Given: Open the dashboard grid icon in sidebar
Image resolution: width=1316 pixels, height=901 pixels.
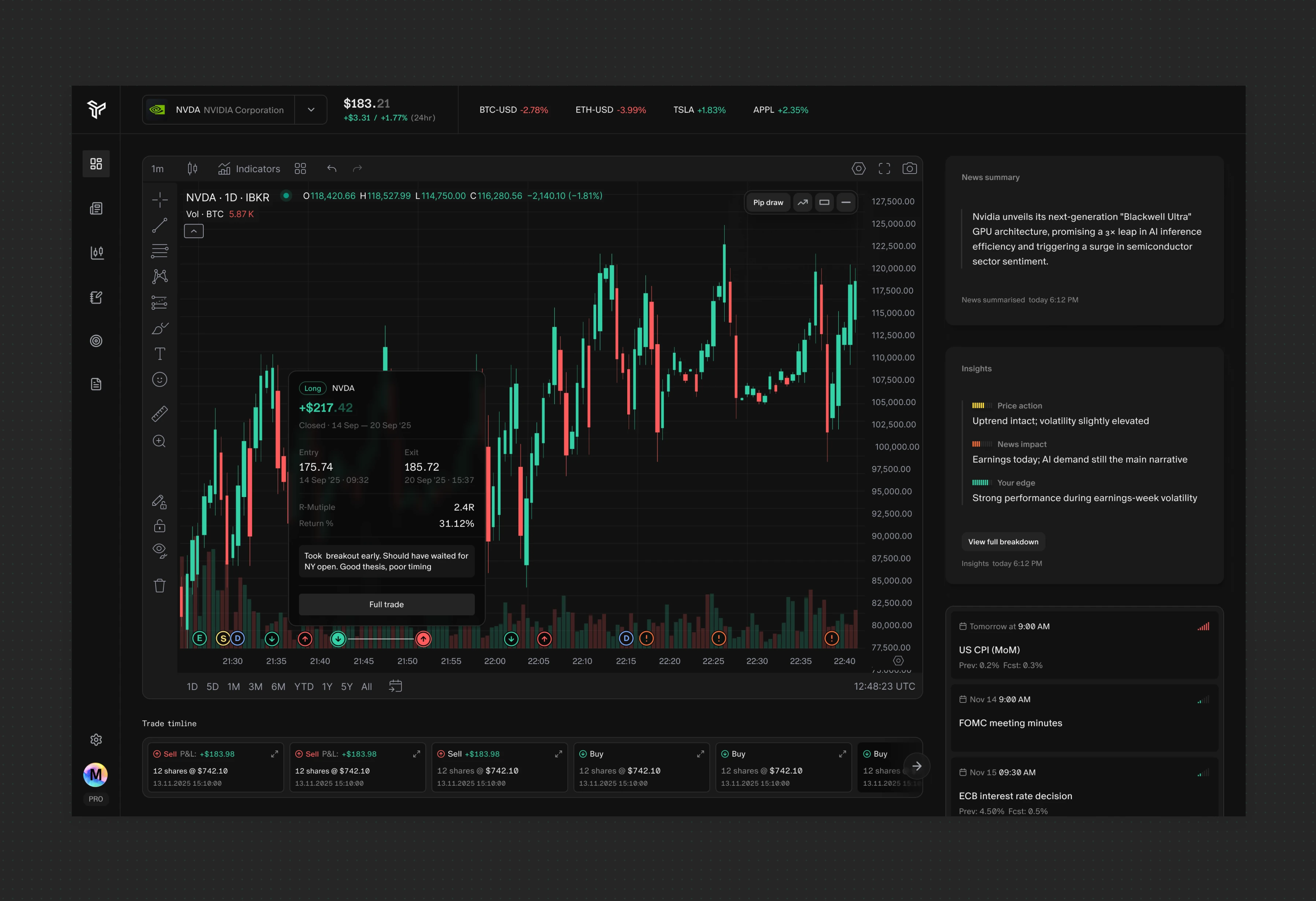Looking at the screenshot, I should 96,164.
